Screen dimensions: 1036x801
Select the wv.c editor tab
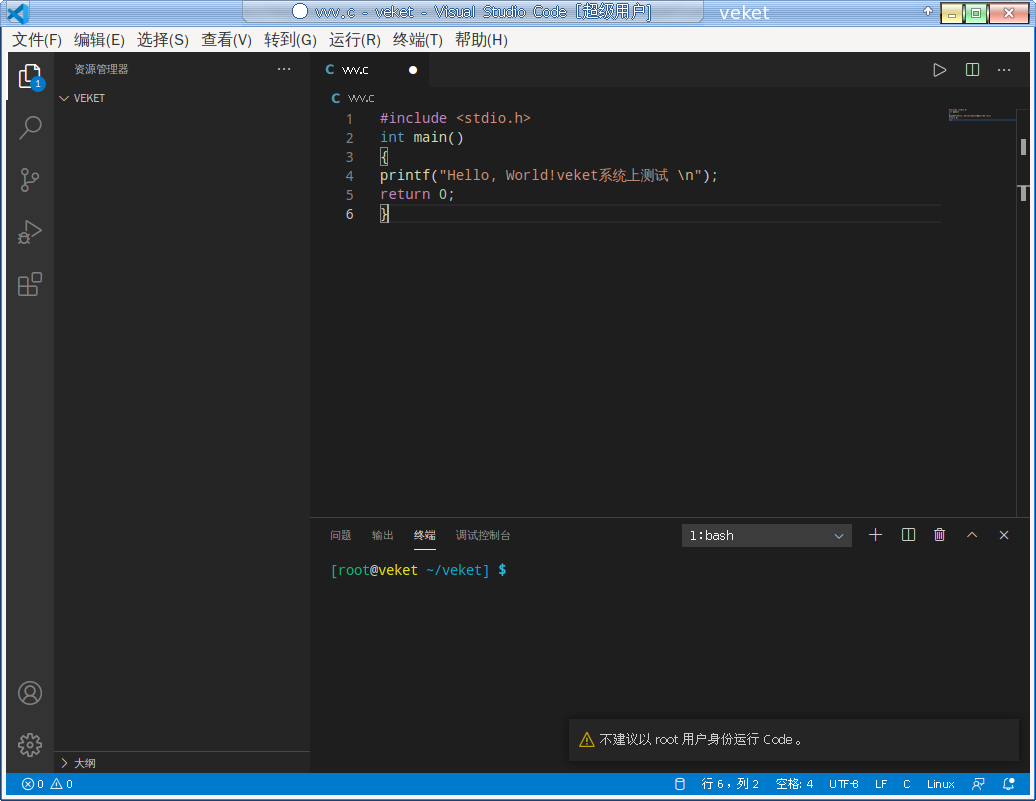tap(369, 70)
